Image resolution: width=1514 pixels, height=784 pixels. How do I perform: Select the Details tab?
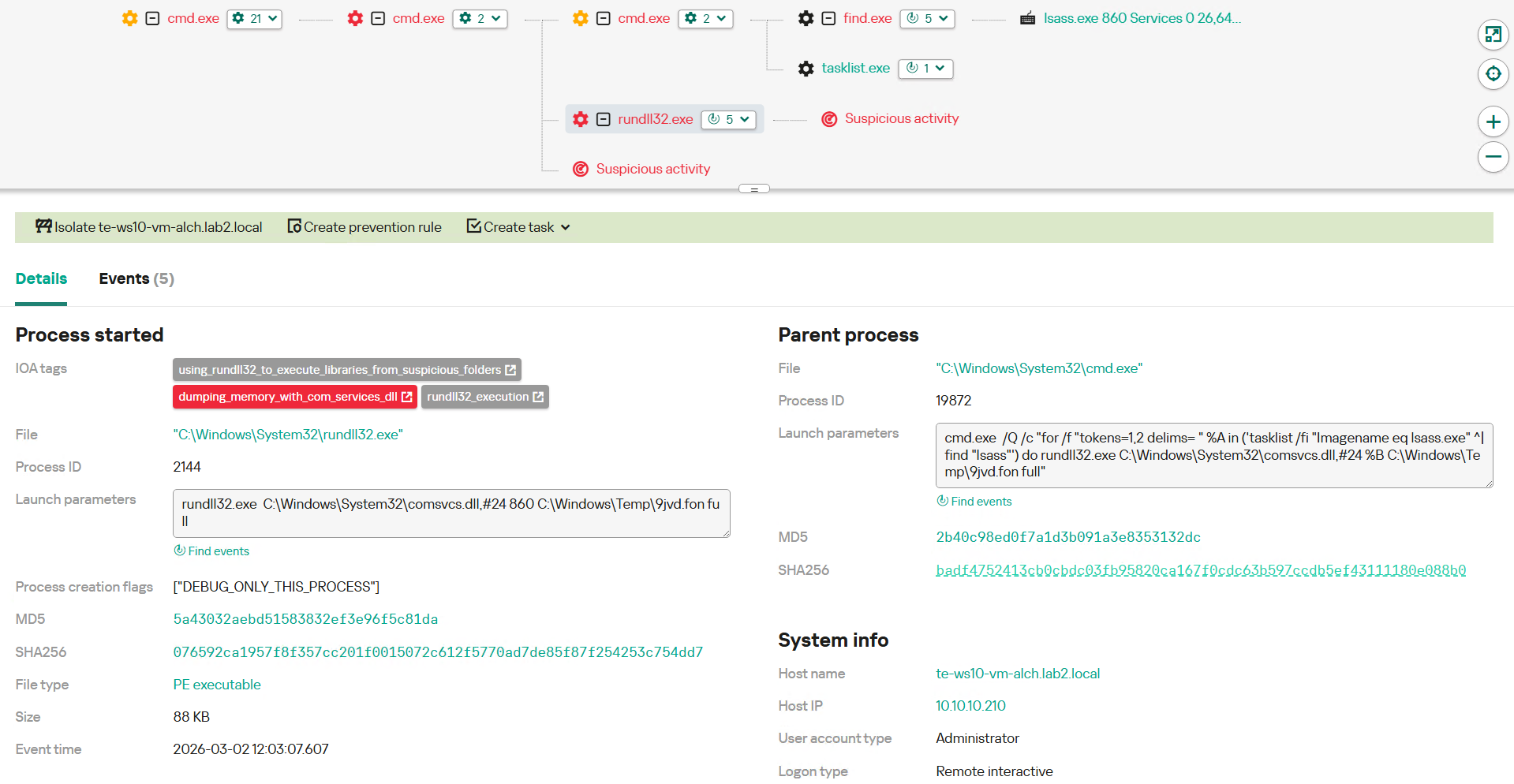point(41,279)
